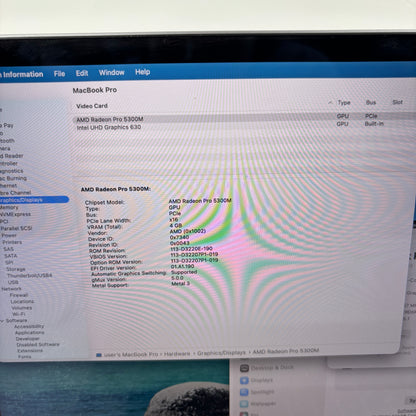
Task: Click user's MacBook Pro in the path bar
Action: coord(131,354)
